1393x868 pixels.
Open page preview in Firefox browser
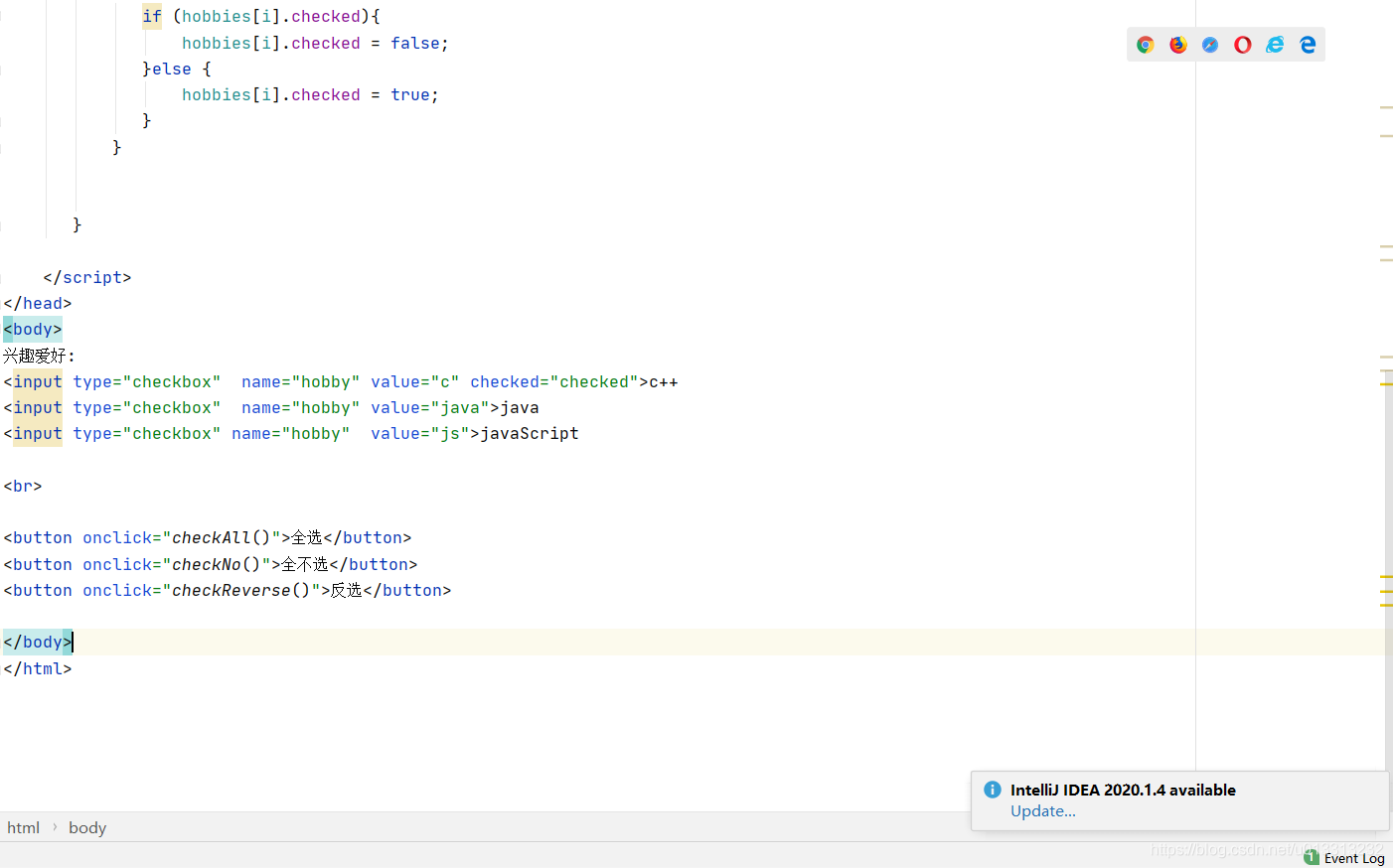click(x=1178, y=45)
